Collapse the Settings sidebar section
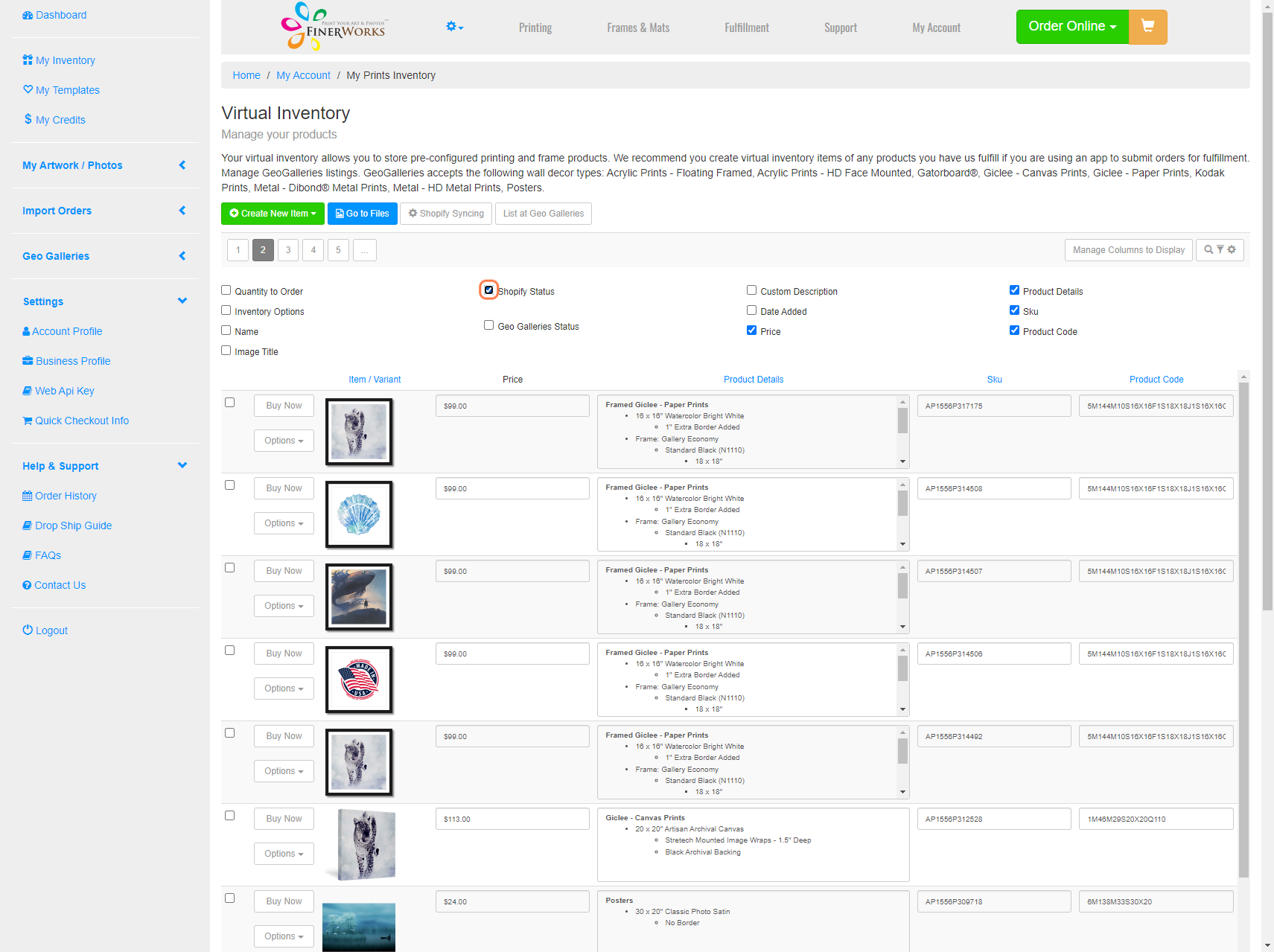This screenshot has height=952, width=1274. [104, 301]
